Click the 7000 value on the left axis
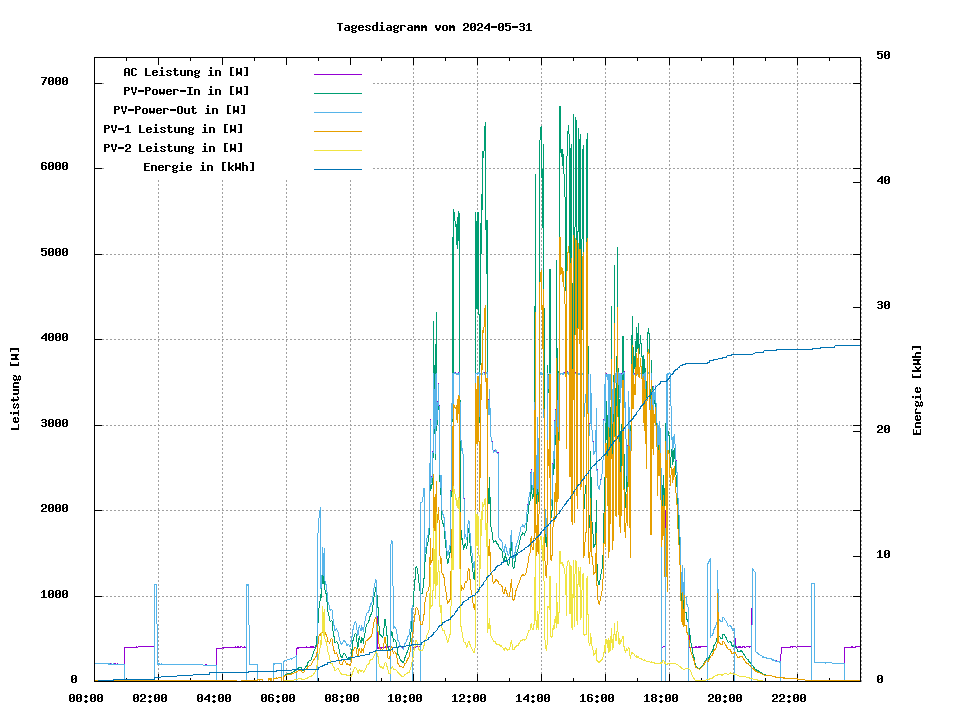960x720 pixels. (x=54, y=82)
